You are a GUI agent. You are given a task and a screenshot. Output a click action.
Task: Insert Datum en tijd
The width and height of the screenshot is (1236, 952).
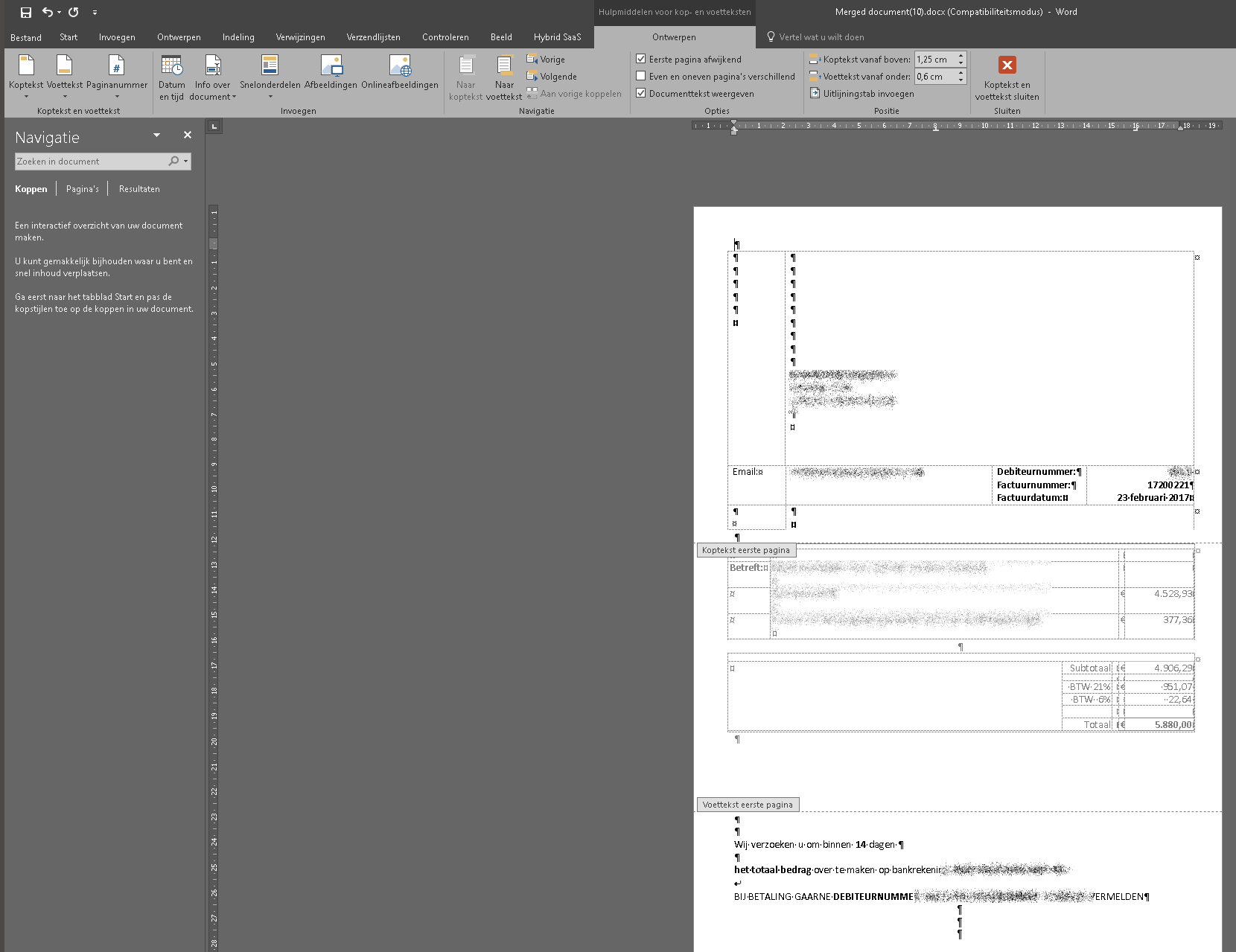171,67
